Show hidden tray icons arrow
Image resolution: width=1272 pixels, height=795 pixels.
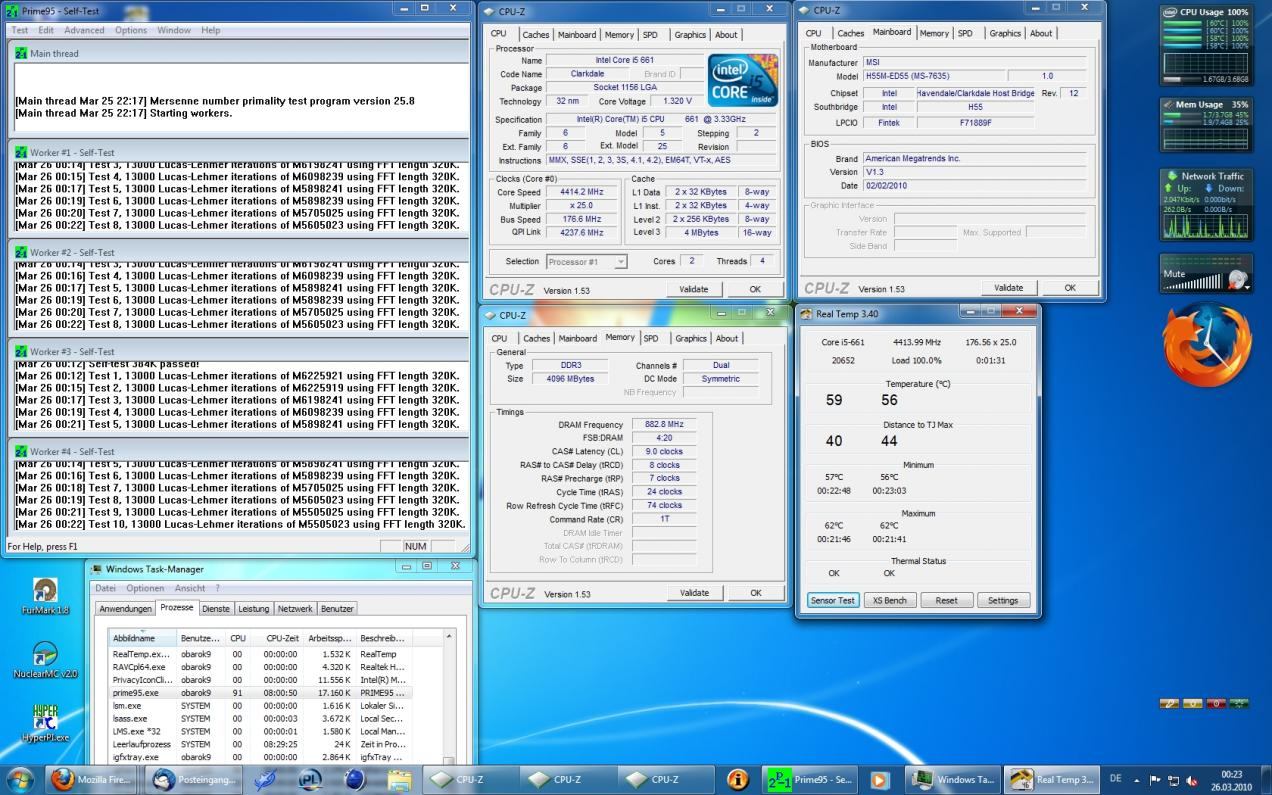[x=1137, y=780]
